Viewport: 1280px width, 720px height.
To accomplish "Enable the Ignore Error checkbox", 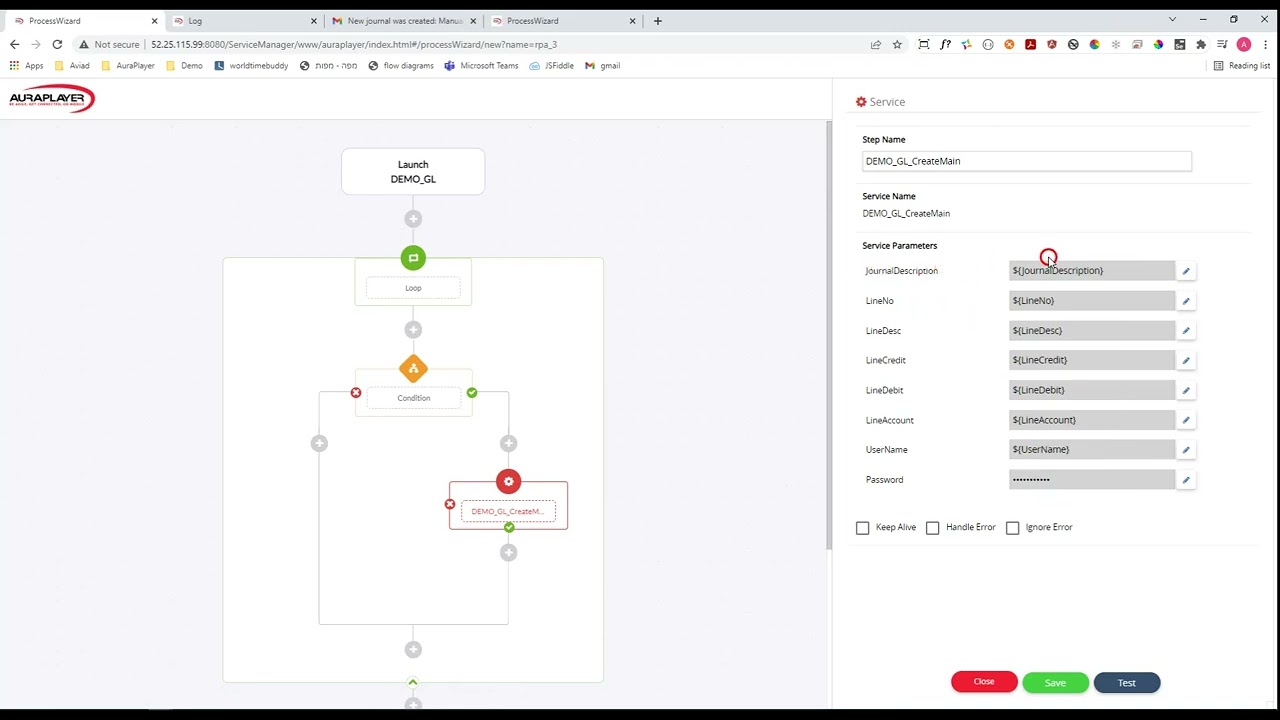I will click(x=1012, y=528).
